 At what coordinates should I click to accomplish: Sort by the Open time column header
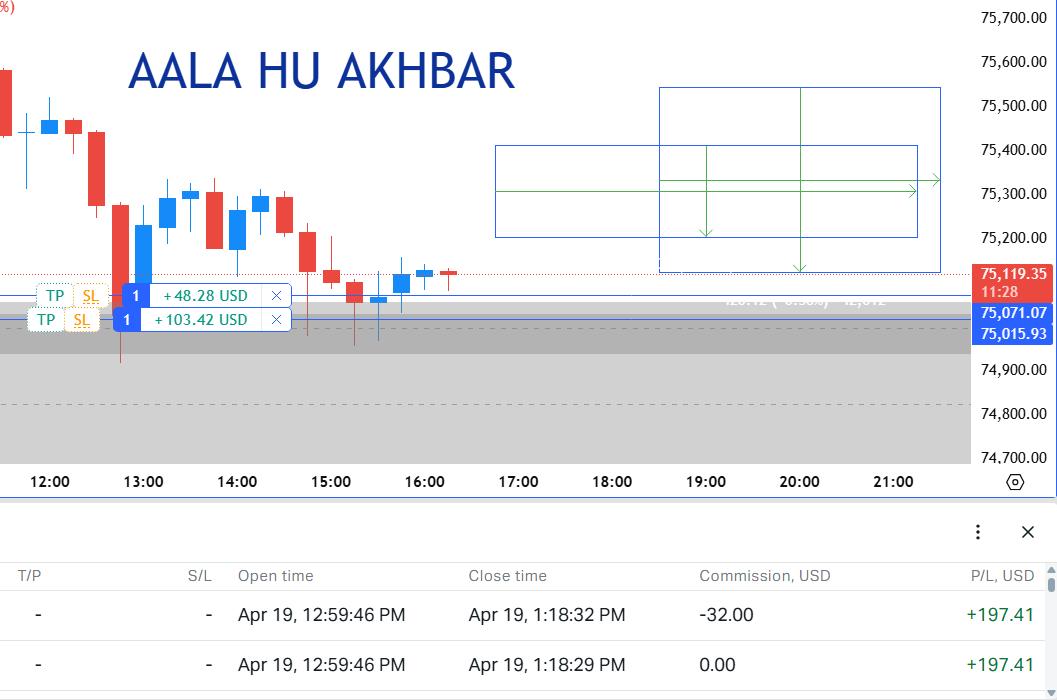[275, 576]
